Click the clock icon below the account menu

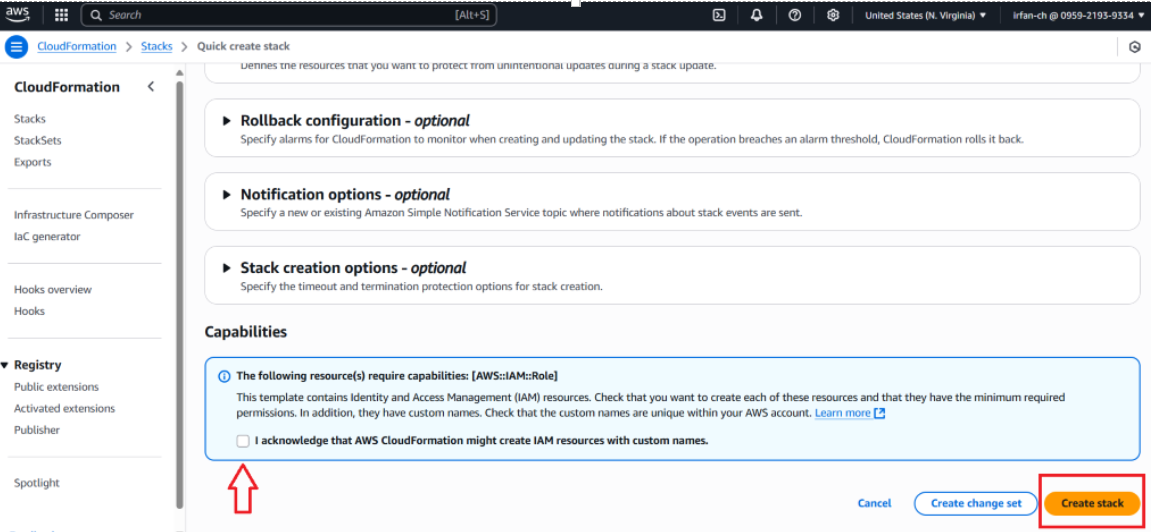coord(1135,47)
